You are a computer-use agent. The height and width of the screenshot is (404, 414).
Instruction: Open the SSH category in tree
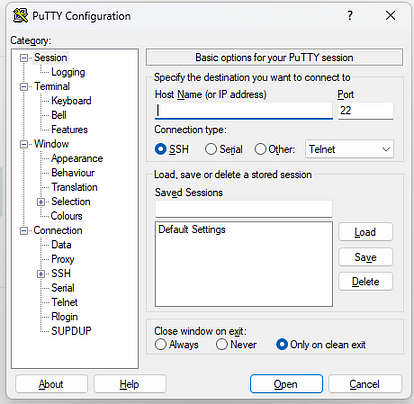pyautogui.click(x=61, y=273)
